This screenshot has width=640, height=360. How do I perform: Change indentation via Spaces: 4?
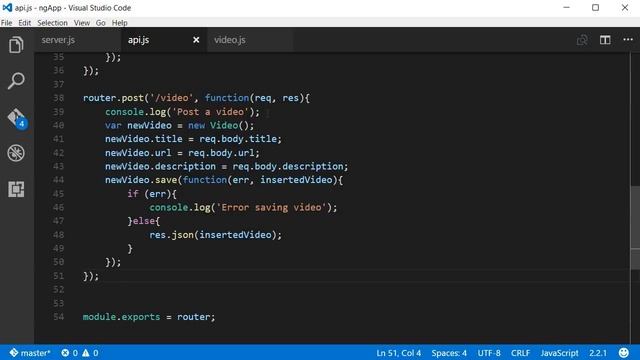coord(449,353)
